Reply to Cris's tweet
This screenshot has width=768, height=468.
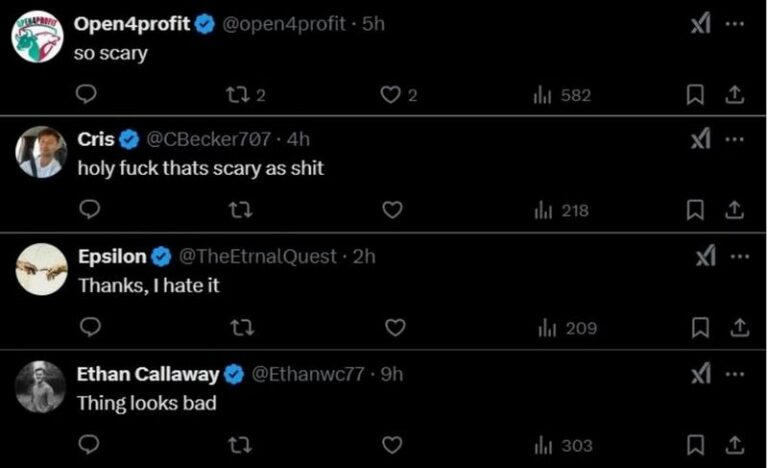point(89,210)
